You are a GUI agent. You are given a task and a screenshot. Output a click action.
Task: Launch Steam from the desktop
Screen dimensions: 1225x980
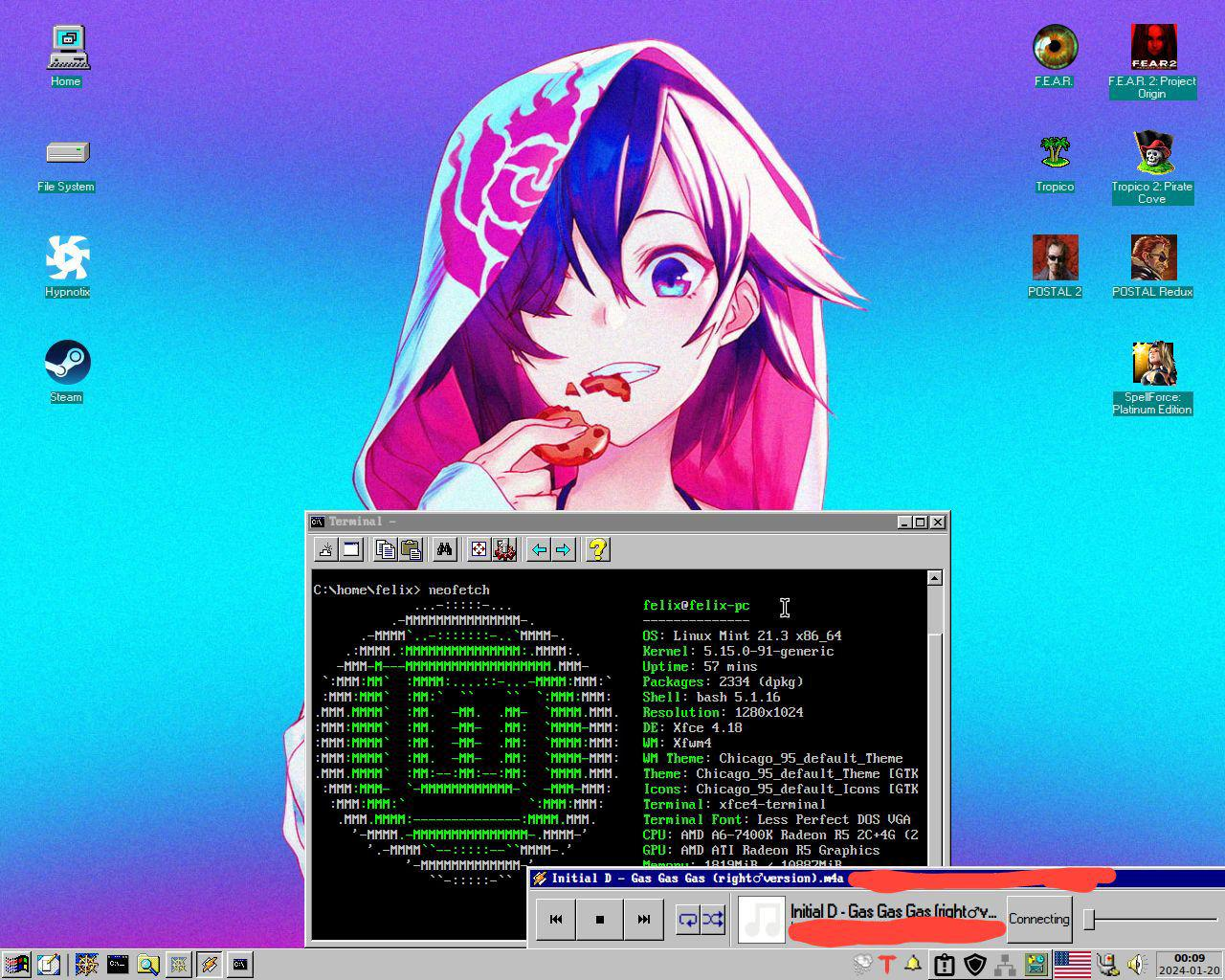[x=67, y=373]
